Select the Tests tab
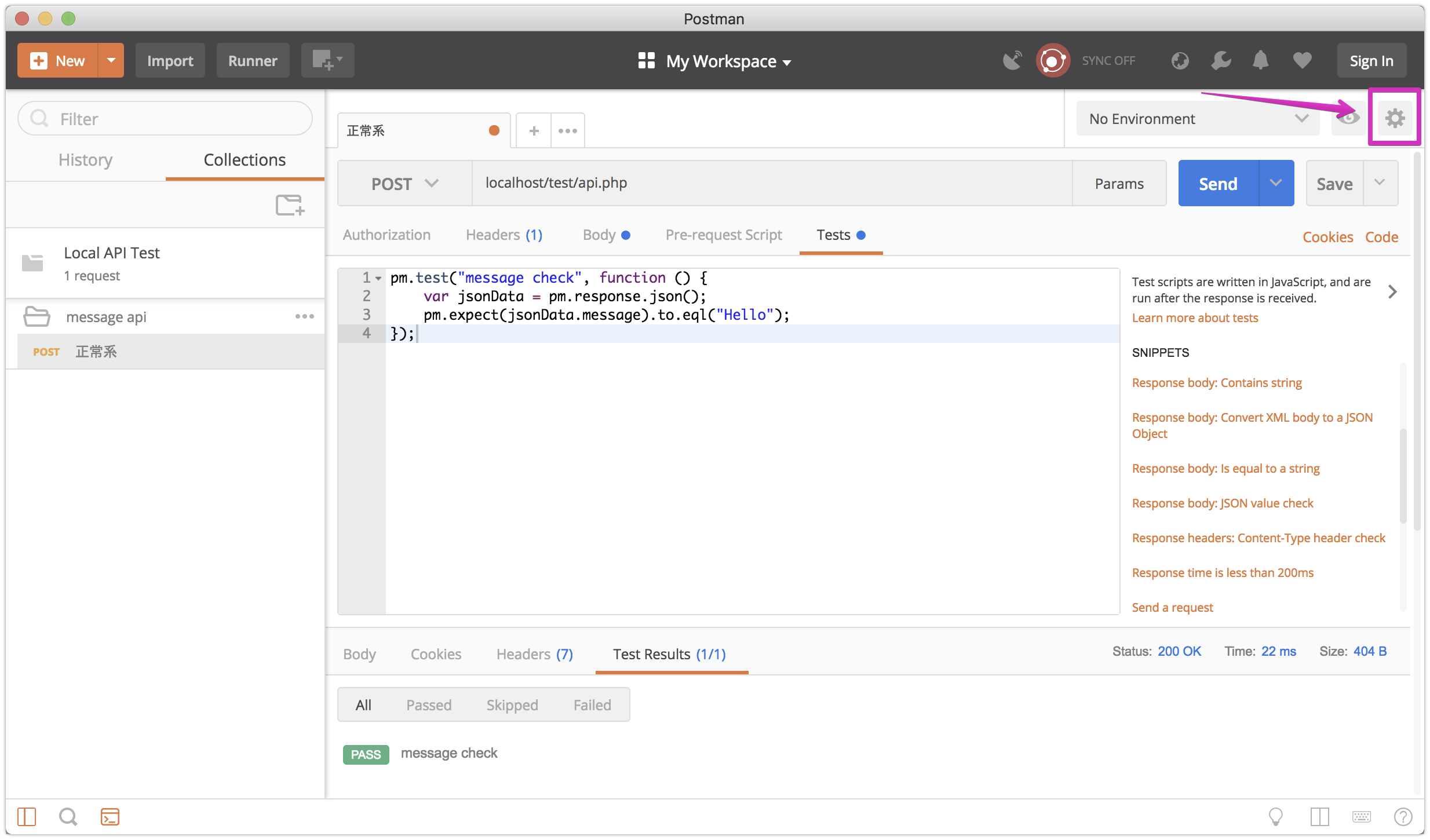Viewport: 1430px width, 840px height. [x=841, y=235]
